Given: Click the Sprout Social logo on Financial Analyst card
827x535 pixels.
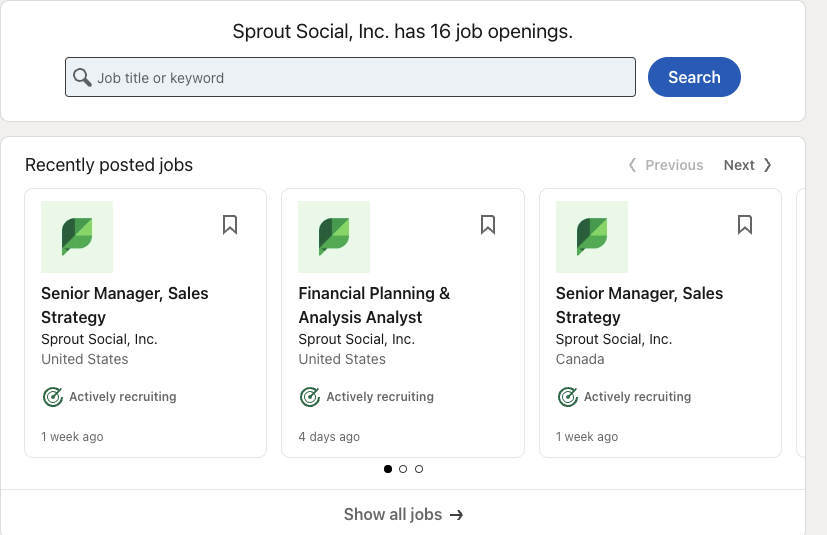Looking at the screenshot, I should pyautogui.click(x=334, y=237).
